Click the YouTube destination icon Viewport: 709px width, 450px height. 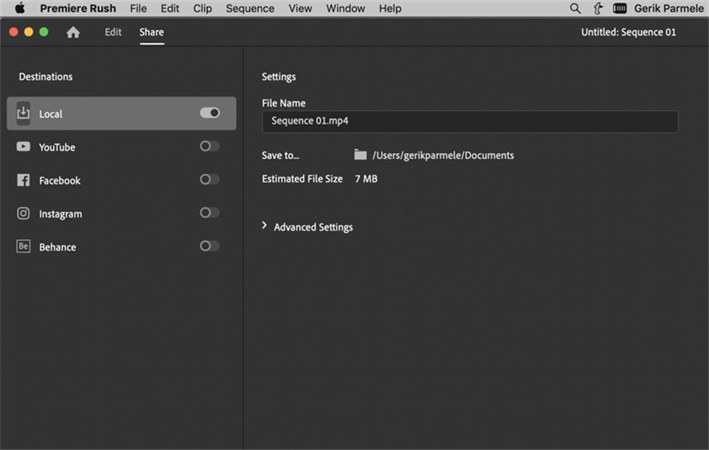click(x=23, y=147)
